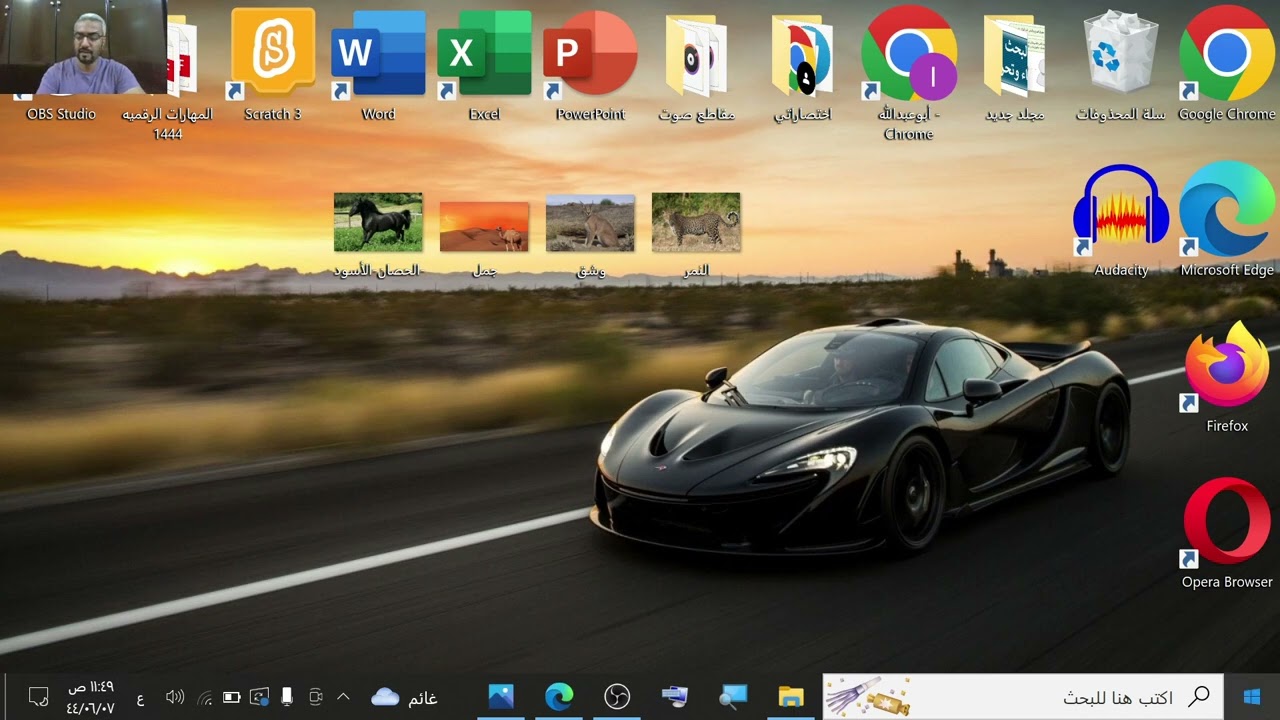Viewport: 1280px width, 720px height.
Task: Open the Wi-Fi network tray icon
Action: 204,697
